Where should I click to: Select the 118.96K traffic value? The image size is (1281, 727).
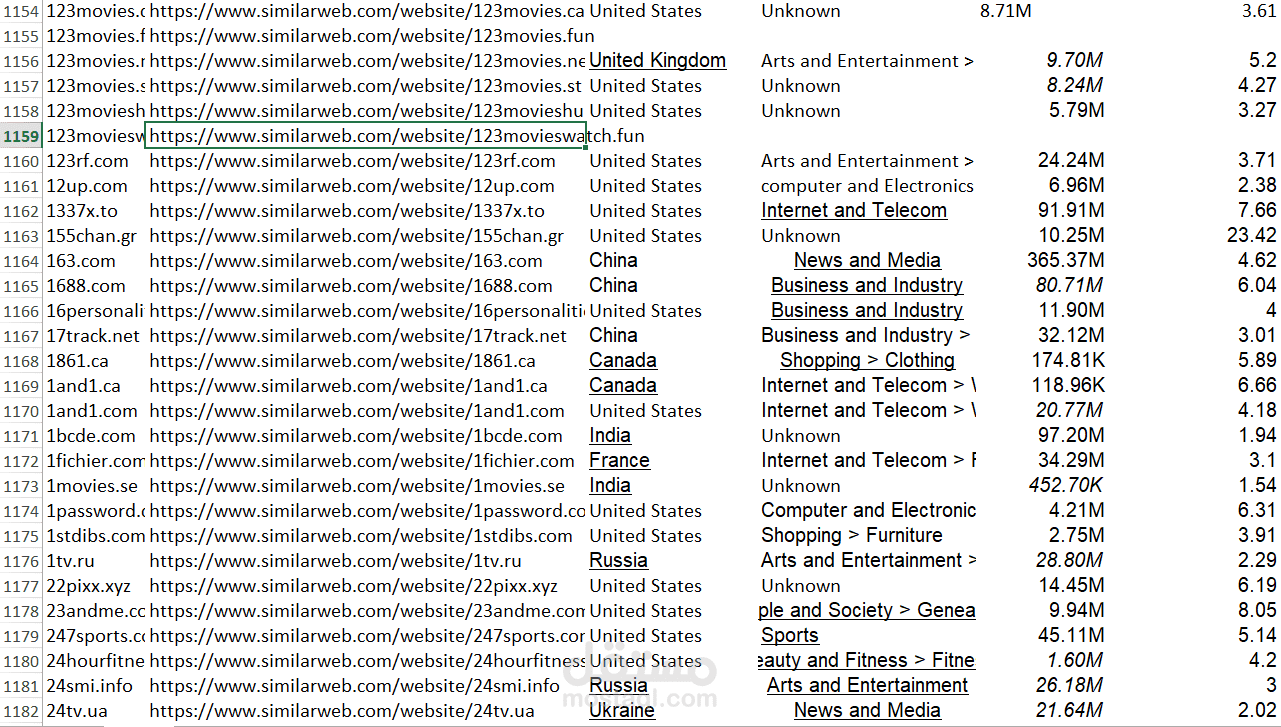coord(1068,386)
